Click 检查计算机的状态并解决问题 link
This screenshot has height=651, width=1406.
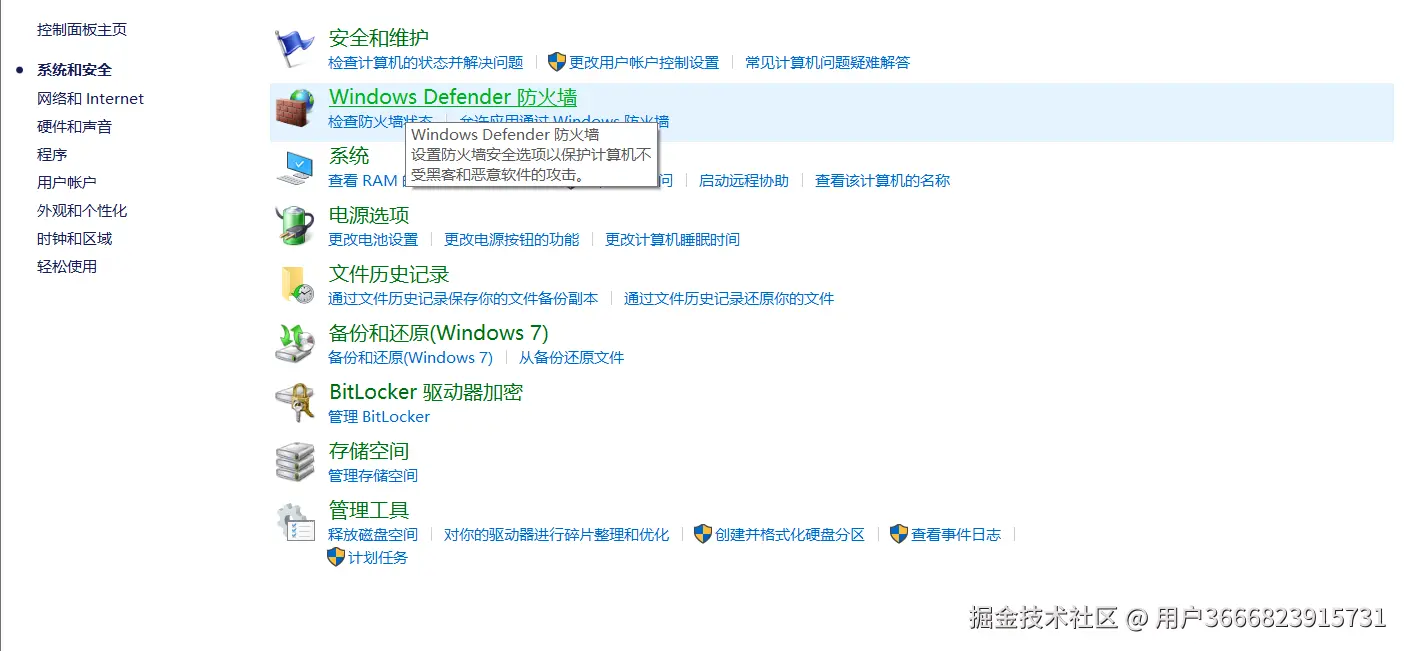tap(426, 62)
